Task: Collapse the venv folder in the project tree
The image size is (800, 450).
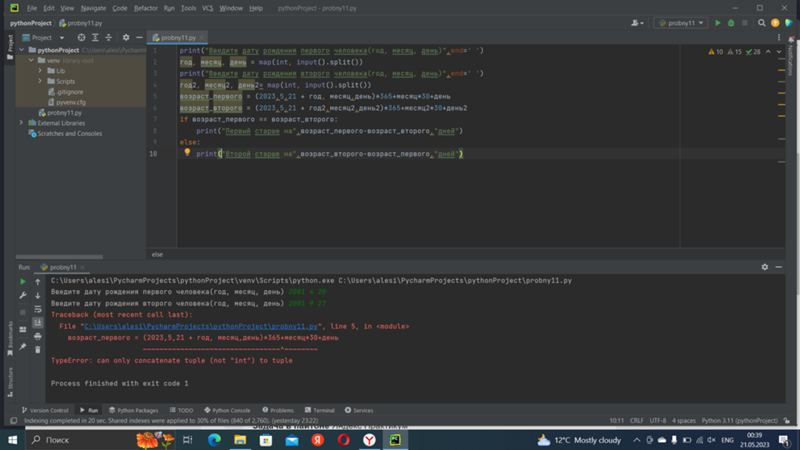Action: (31, 60)
